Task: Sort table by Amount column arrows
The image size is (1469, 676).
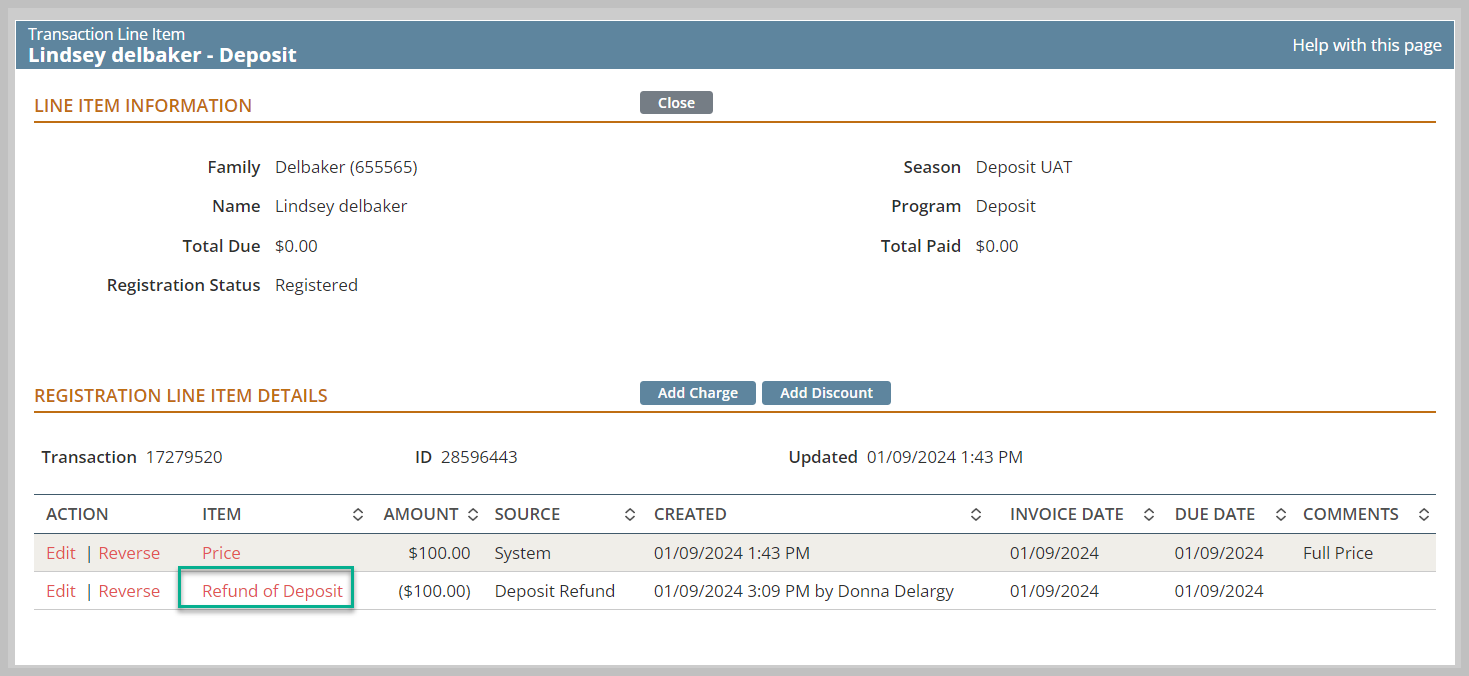Action: click(x=474, y=515)
